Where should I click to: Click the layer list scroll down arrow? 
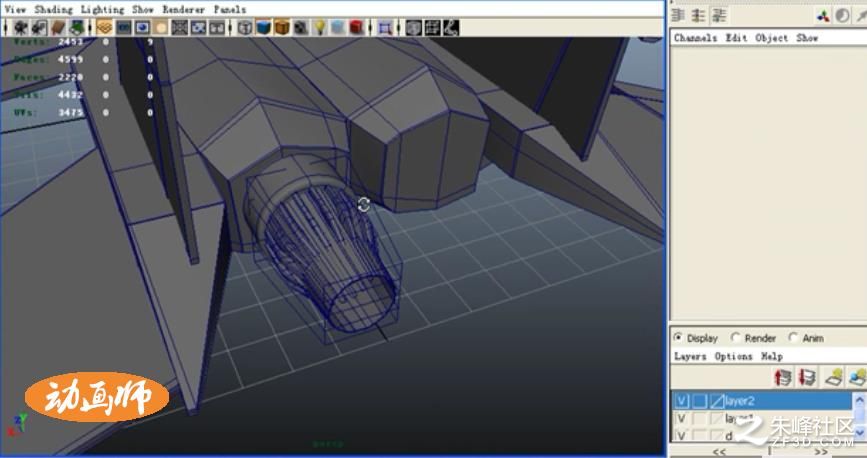860,431
